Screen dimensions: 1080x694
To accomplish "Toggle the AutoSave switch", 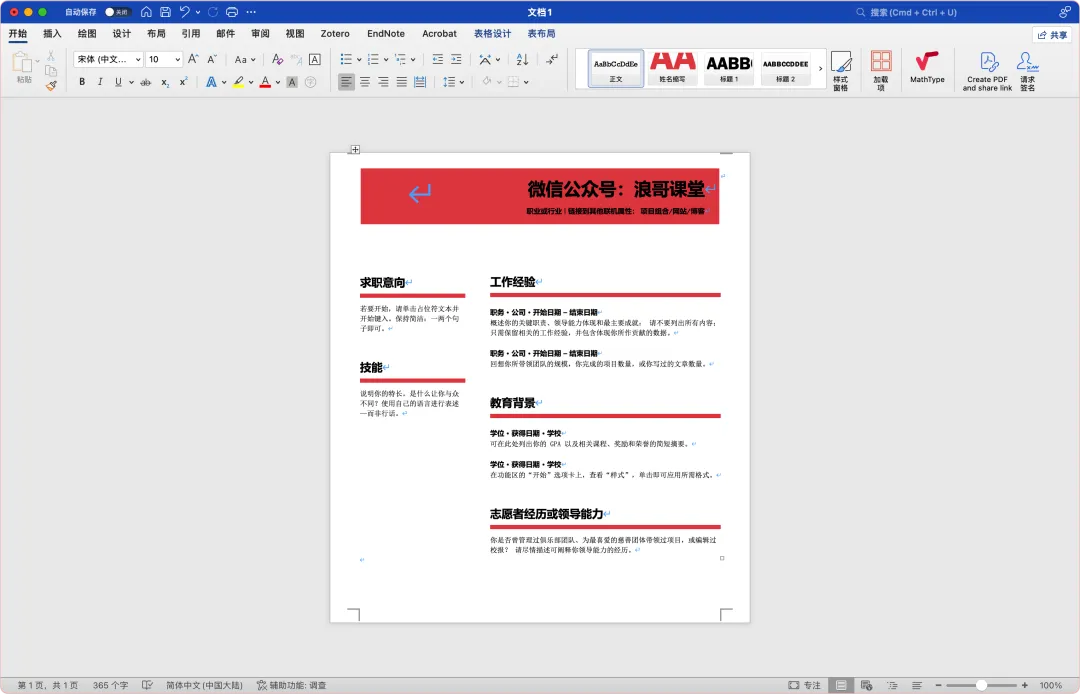I will coord(118,12).
